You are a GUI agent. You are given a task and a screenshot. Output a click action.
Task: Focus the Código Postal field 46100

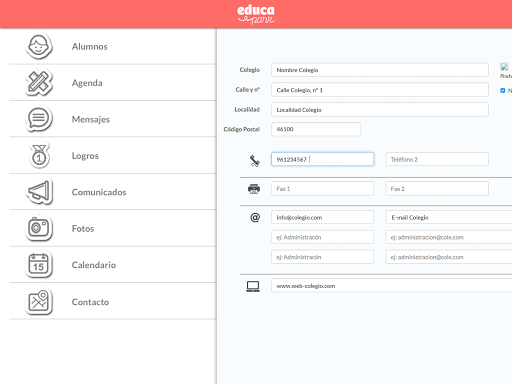coord(316,129)
